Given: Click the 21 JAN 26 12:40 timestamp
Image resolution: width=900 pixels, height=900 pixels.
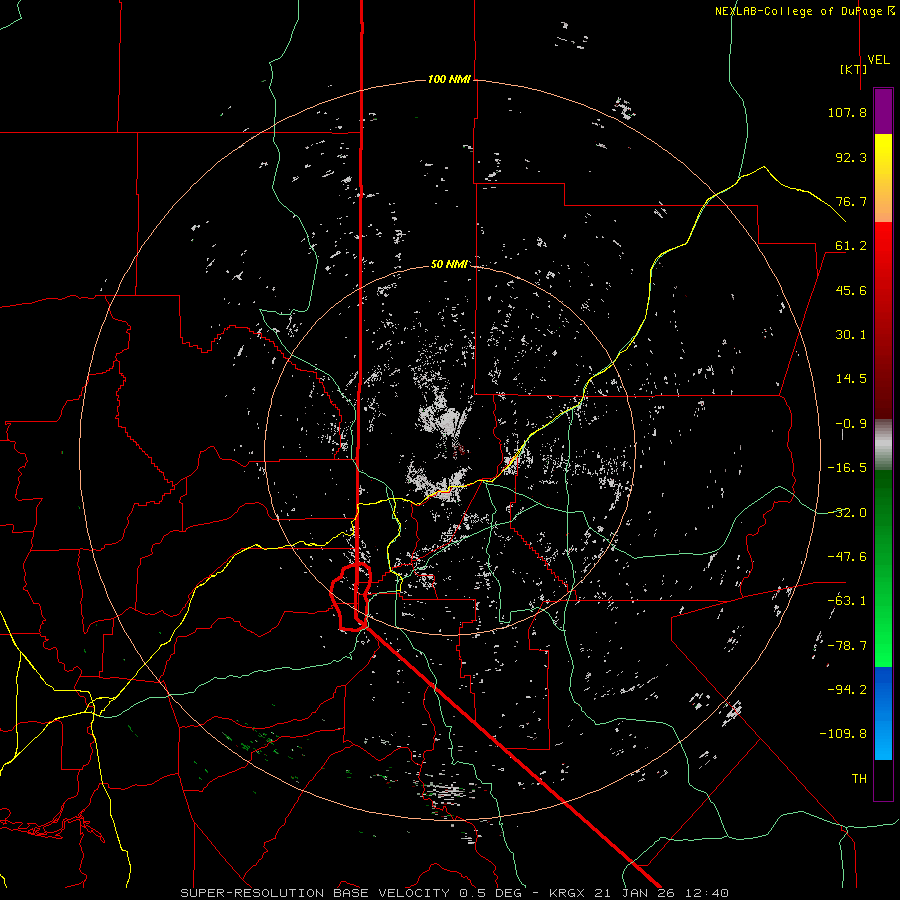Looking at the screenshot, I should (x=660, y=893).
